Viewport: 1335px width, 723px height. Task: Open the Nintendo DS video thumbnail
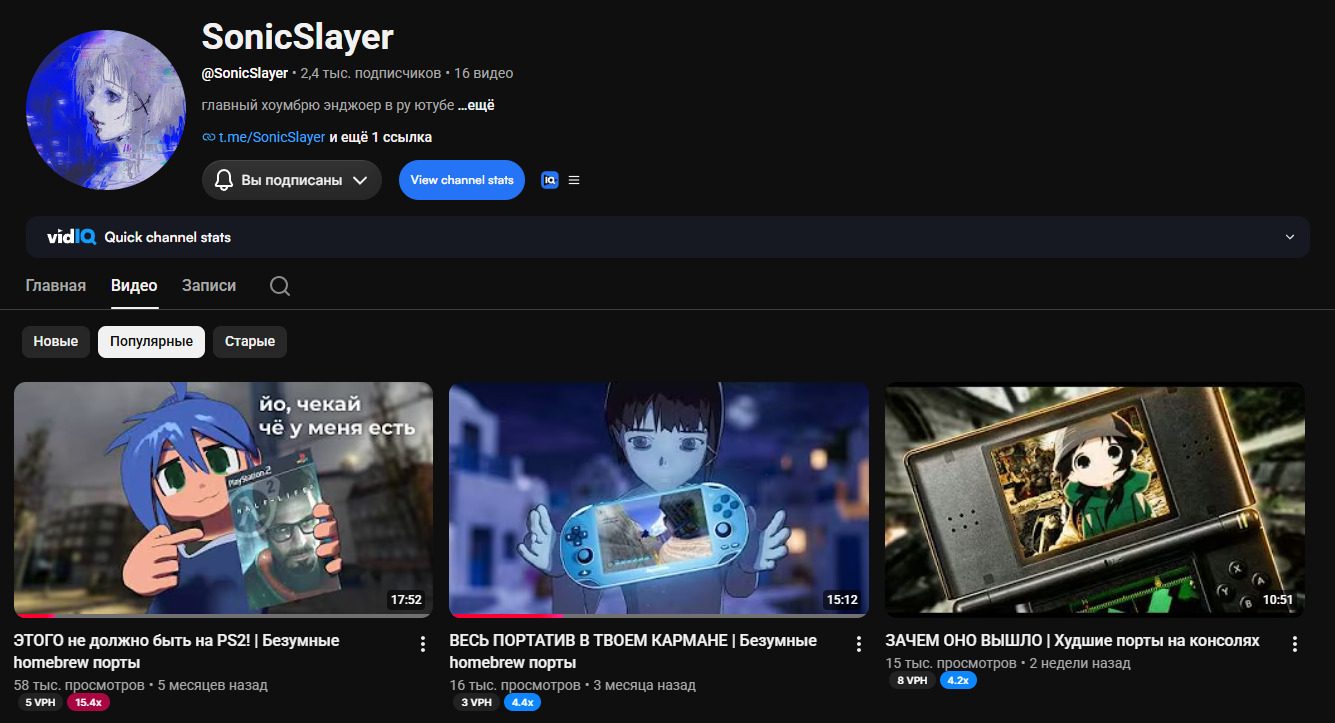pos(1095,500)
